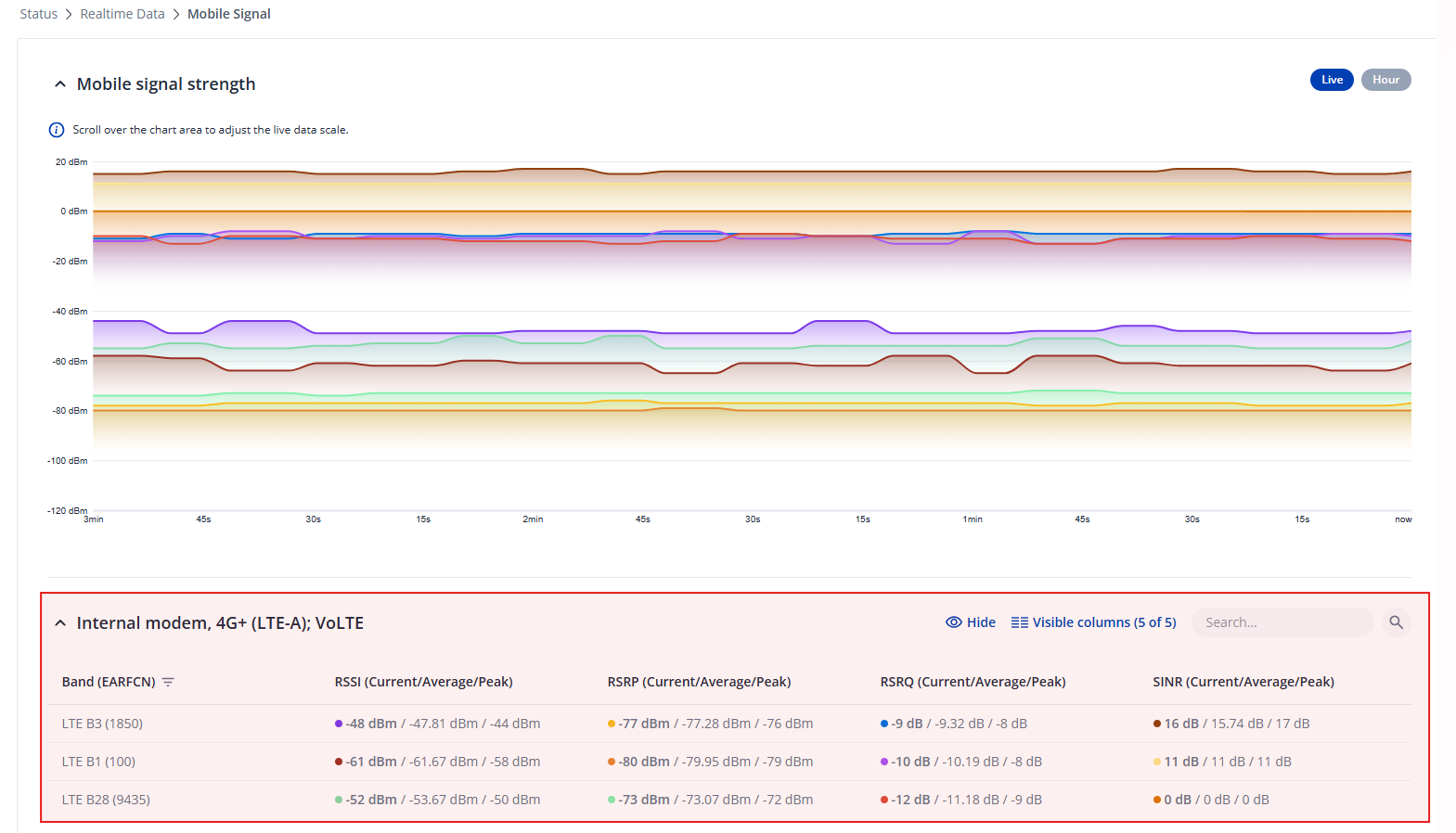Collapse the Mobile signal strength section
The height and width of the screenshot is (833, 1456).
(x=60, y=84)
